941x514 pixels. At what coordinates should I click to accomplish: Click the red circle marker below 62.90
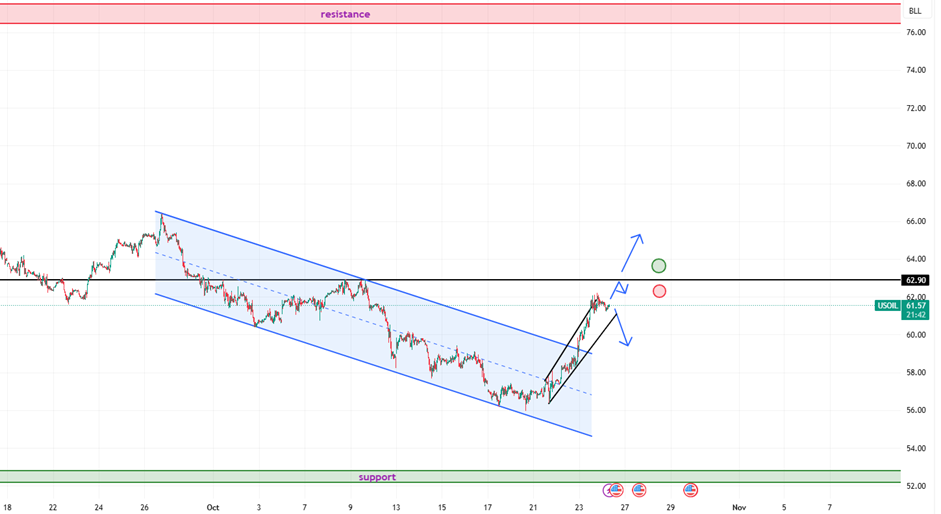tap(659, 291)
